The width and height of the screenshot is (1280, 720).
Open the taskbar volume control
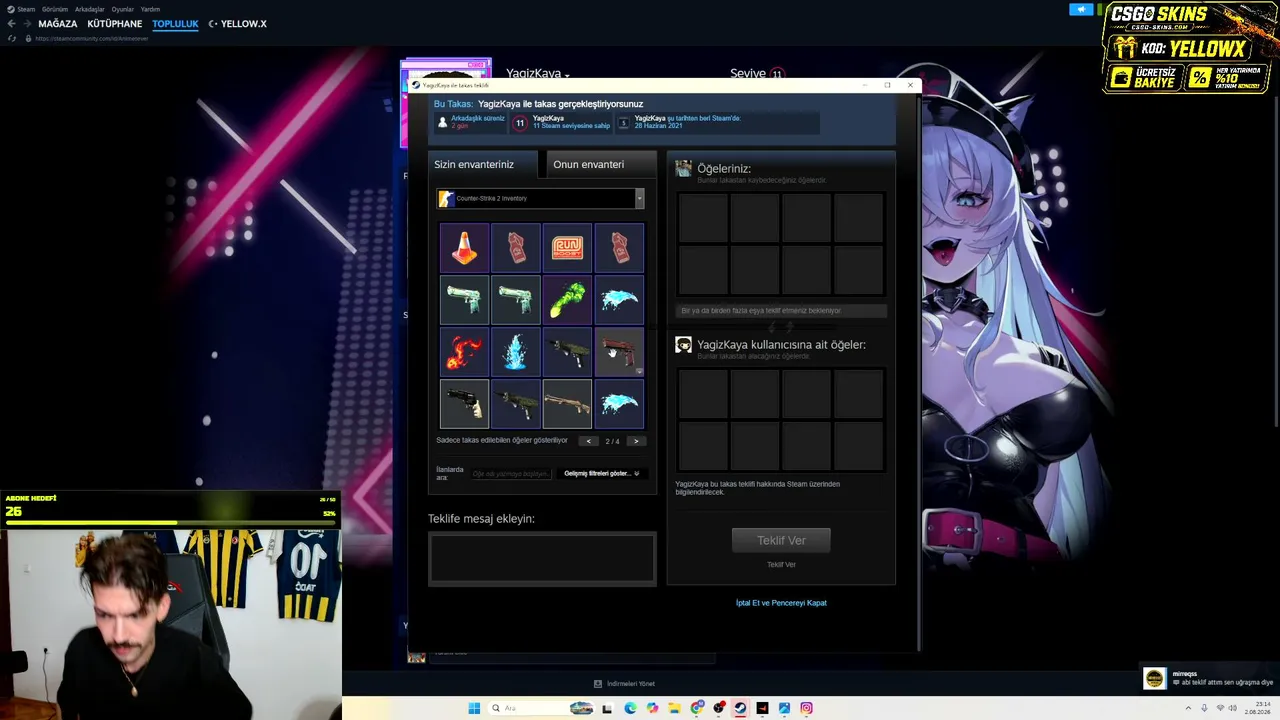click(x=1235, y=708)
